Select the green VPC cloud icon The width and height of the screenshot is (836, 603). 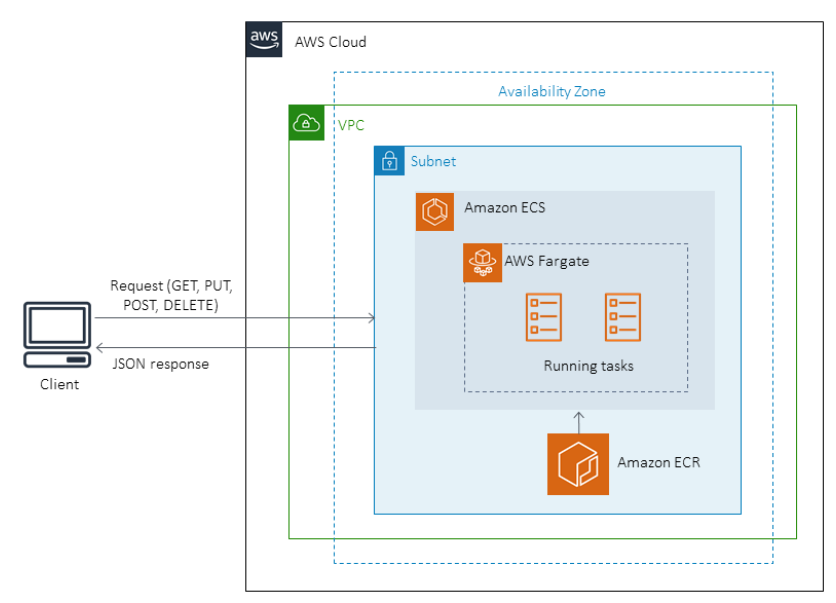pyautogui.click(x=307, y=123)
